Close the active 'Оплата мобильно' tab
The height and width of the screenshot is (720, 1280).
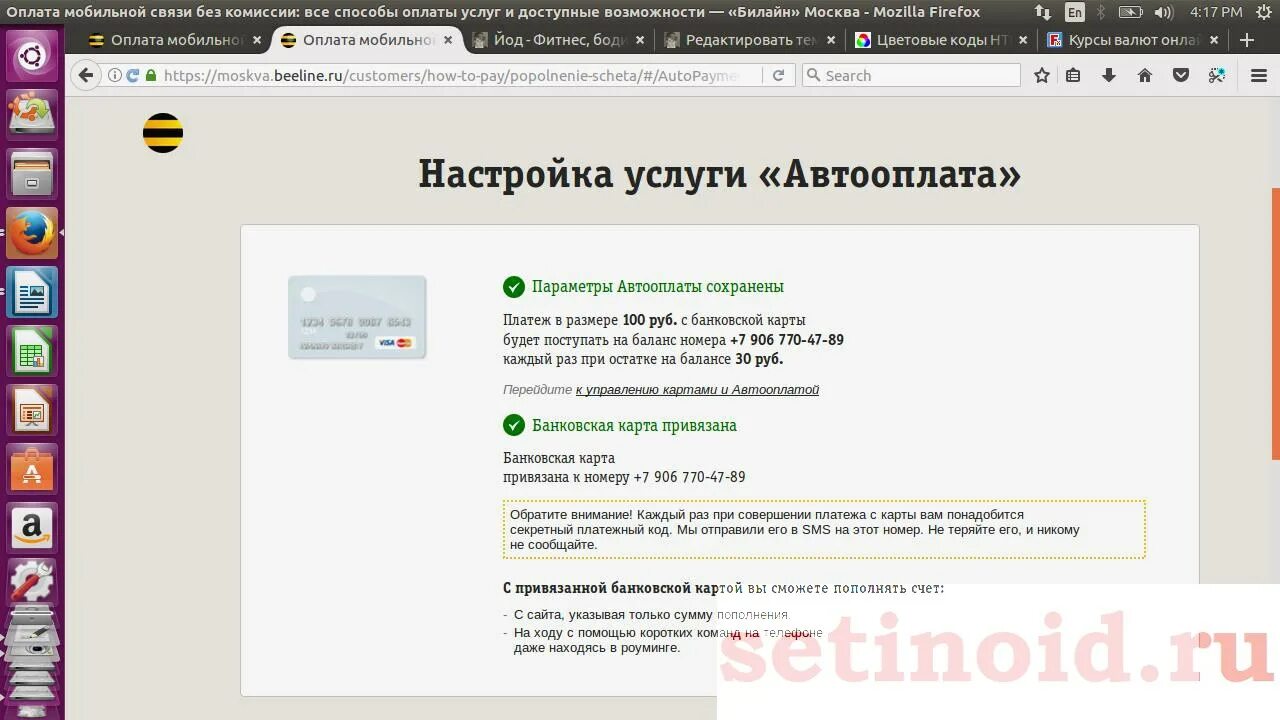[x=448, y=40]
